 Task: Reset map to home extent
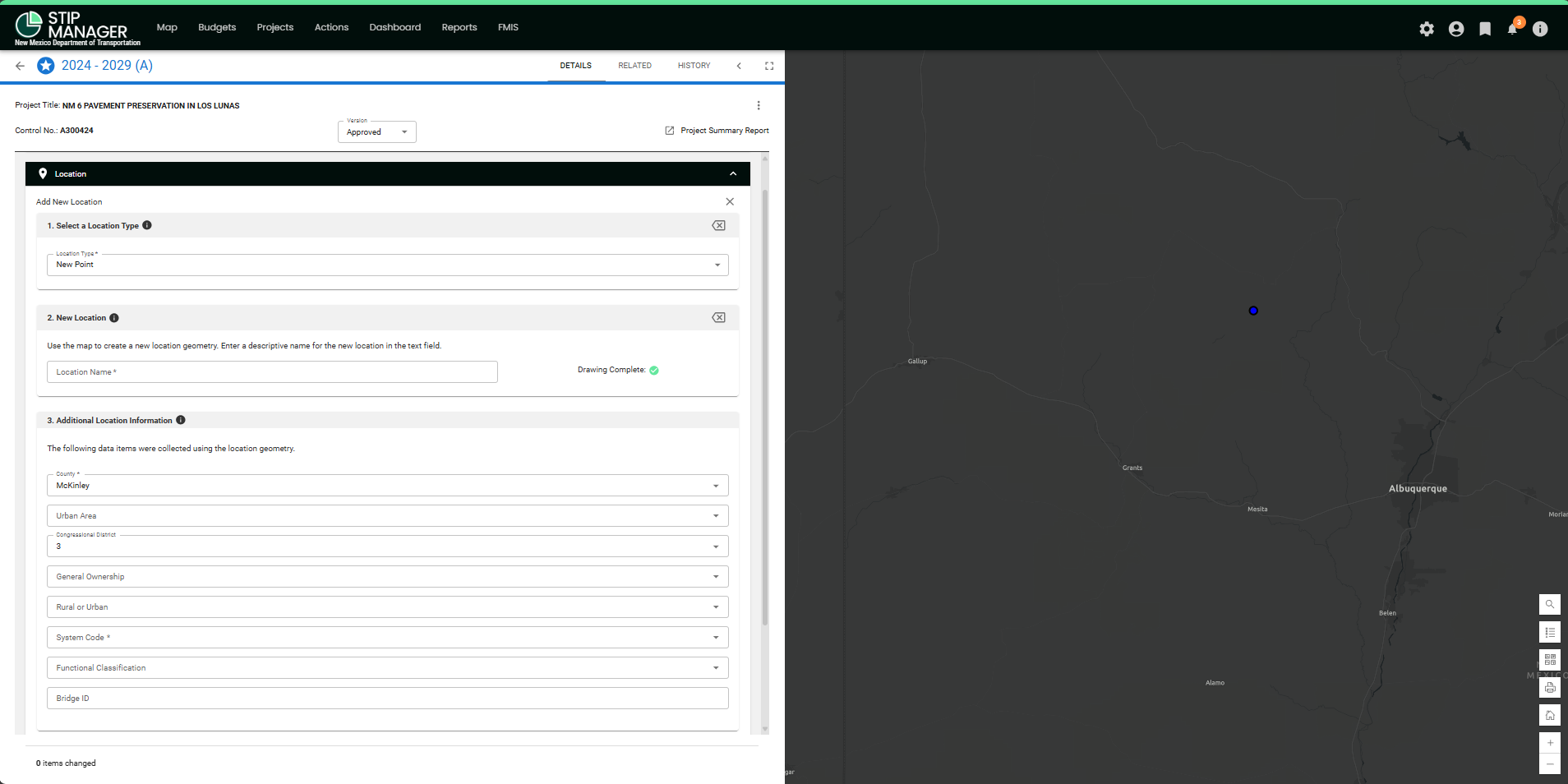(x=1550, y=715)
